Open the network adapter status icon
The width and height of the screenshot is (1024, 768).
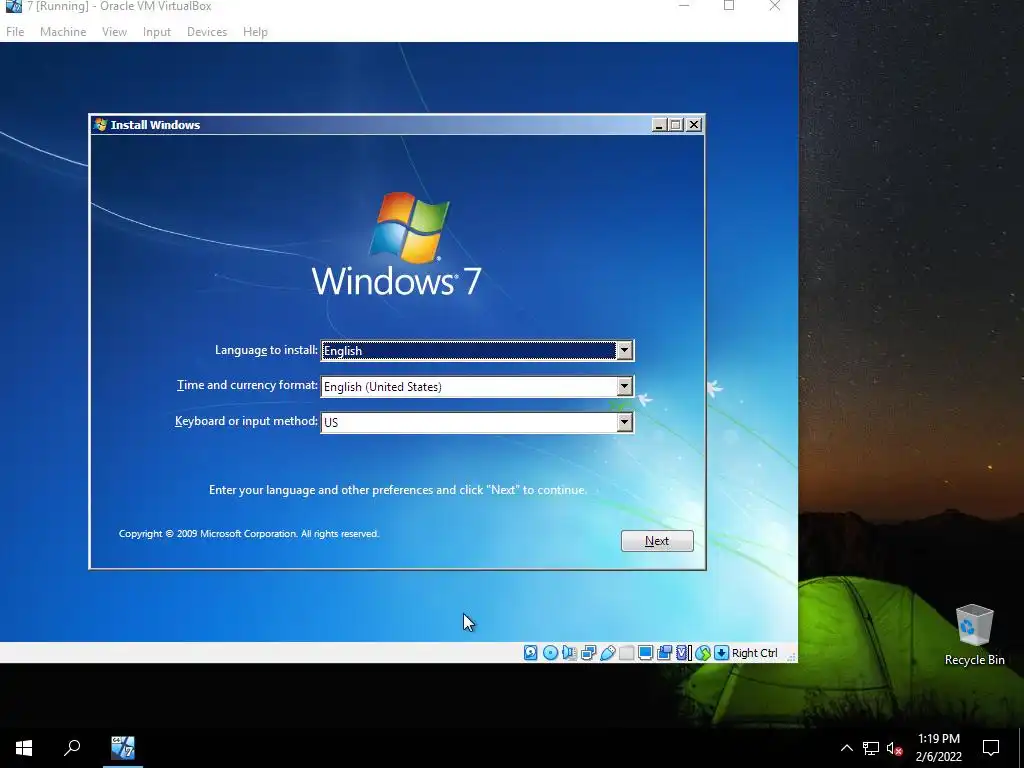click(588, 652)
